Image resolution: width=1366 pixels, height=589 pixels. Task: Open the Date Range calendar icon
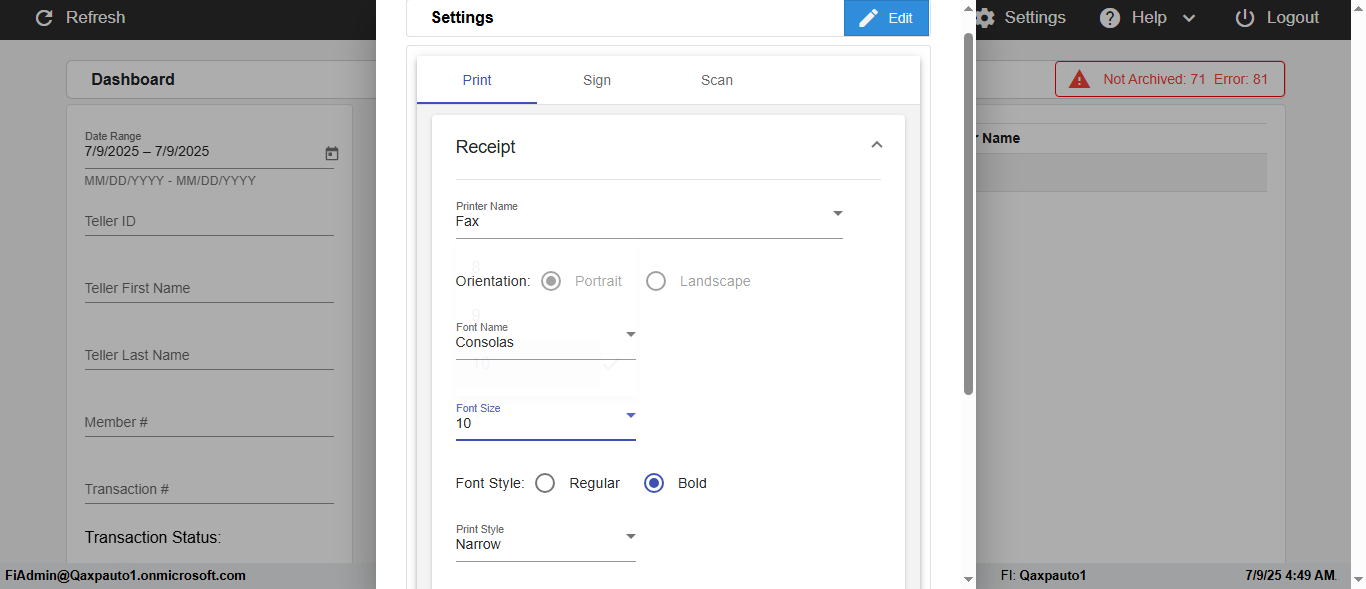tap(332, 153)
